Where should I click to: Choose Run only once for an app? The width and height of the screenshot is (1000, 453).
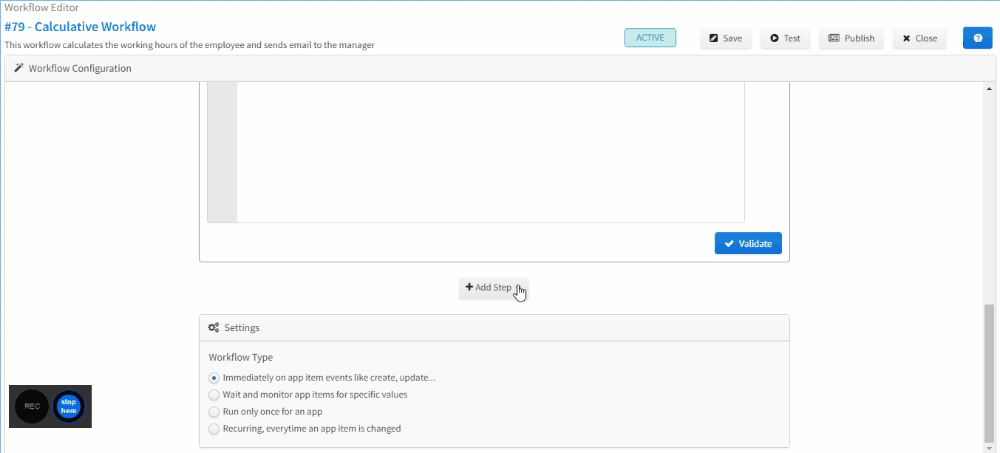tap(214, 412)
